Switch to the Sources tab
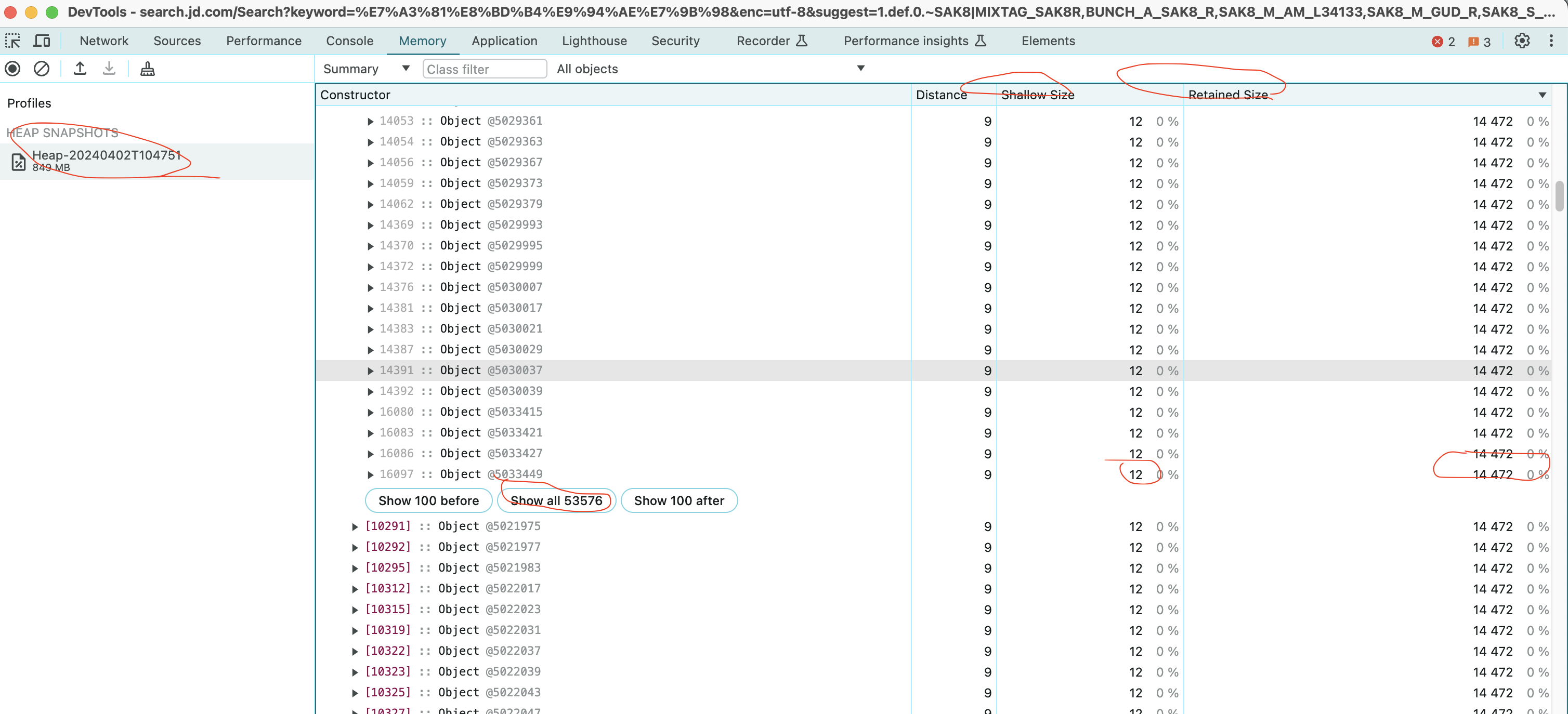 177,41
